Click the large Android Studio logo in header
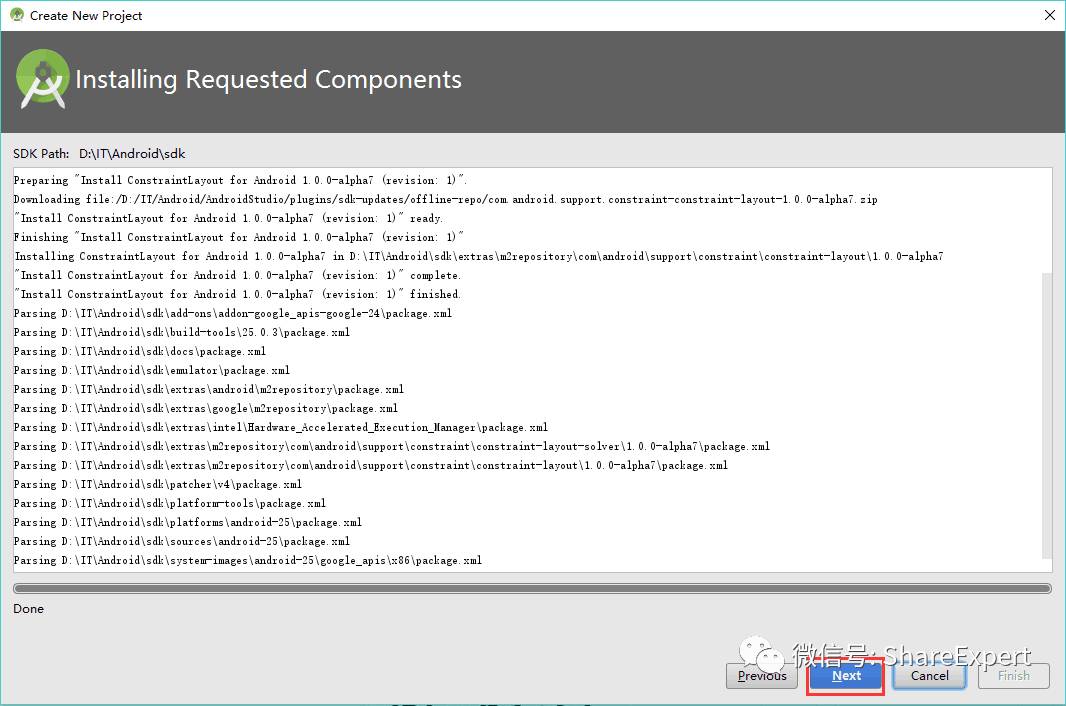Image resolution: width=1066 pixels, height=706 pixels. [x=42, y=80]
